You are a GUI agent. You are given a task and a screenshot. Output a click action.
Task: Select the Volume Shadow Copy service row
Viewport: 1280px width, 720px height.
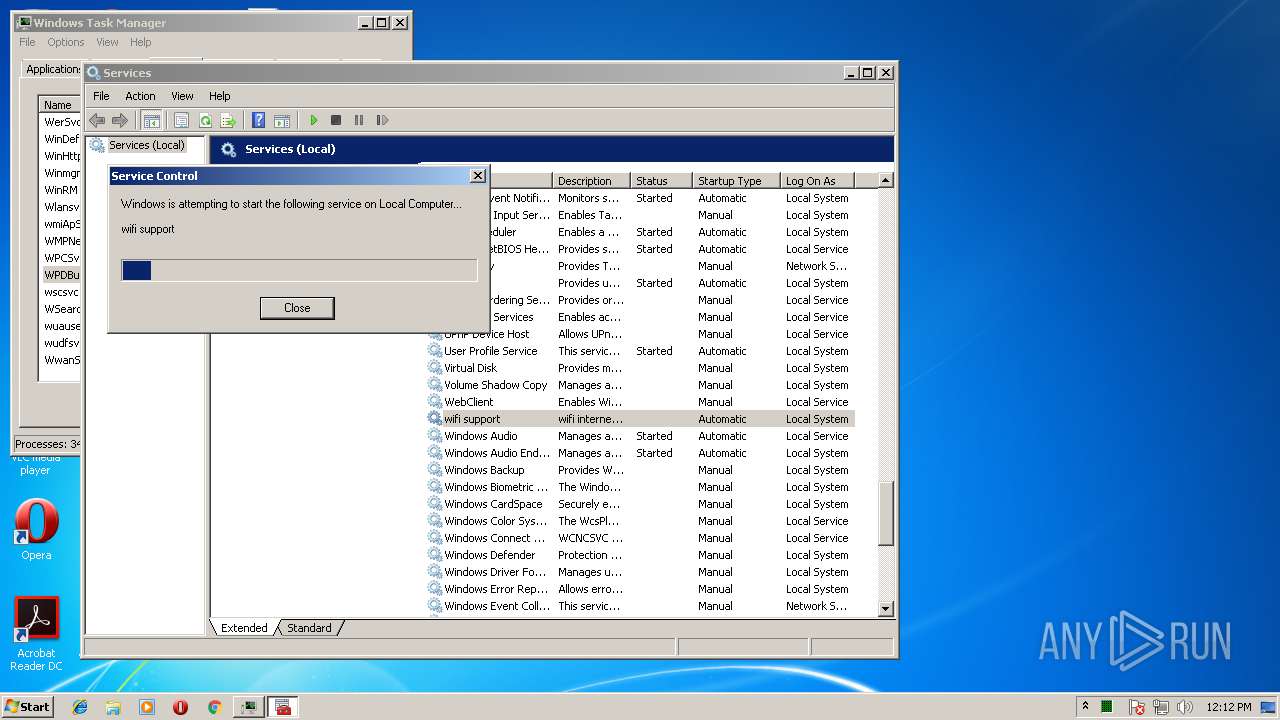tap(640, 385)
